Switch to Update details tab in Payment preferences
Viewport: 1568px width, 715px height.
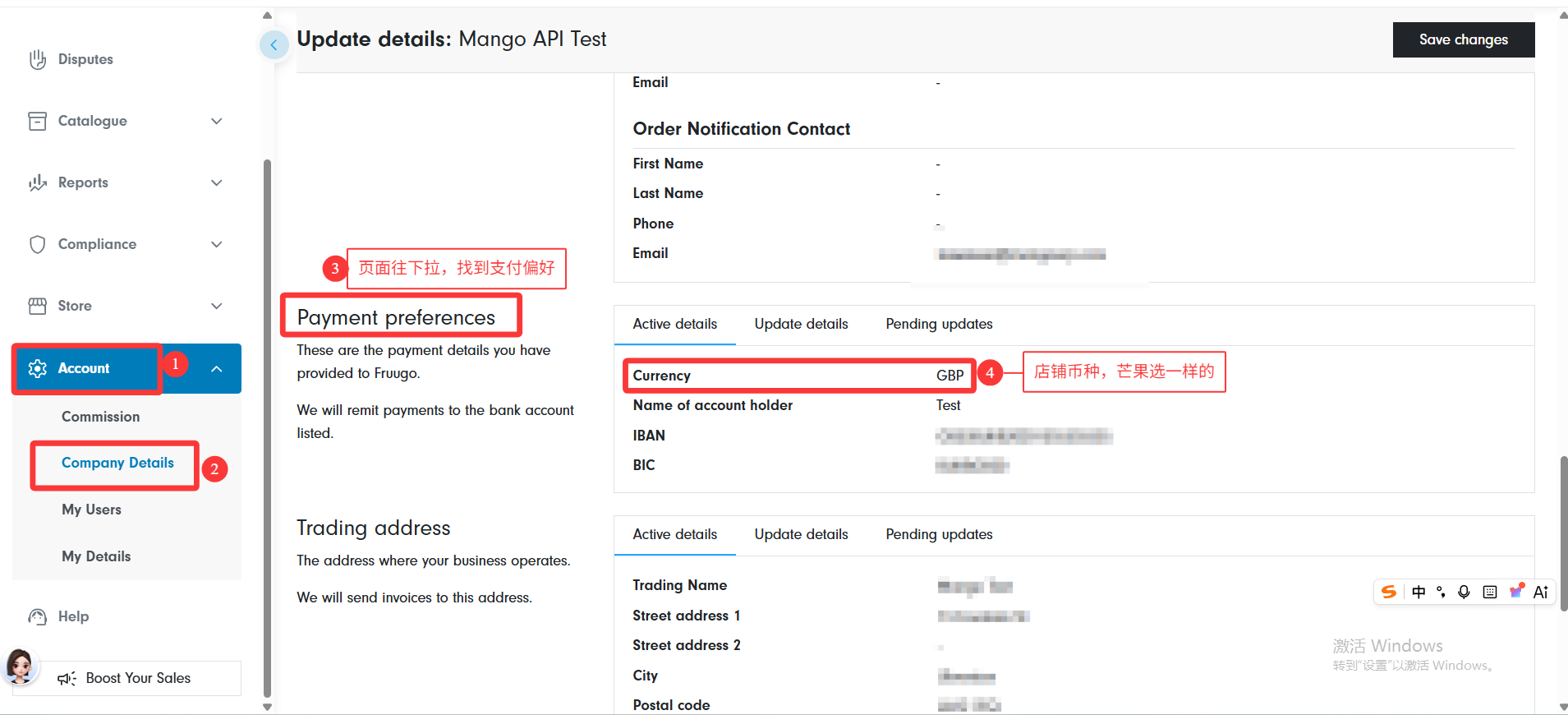(801, 324)
